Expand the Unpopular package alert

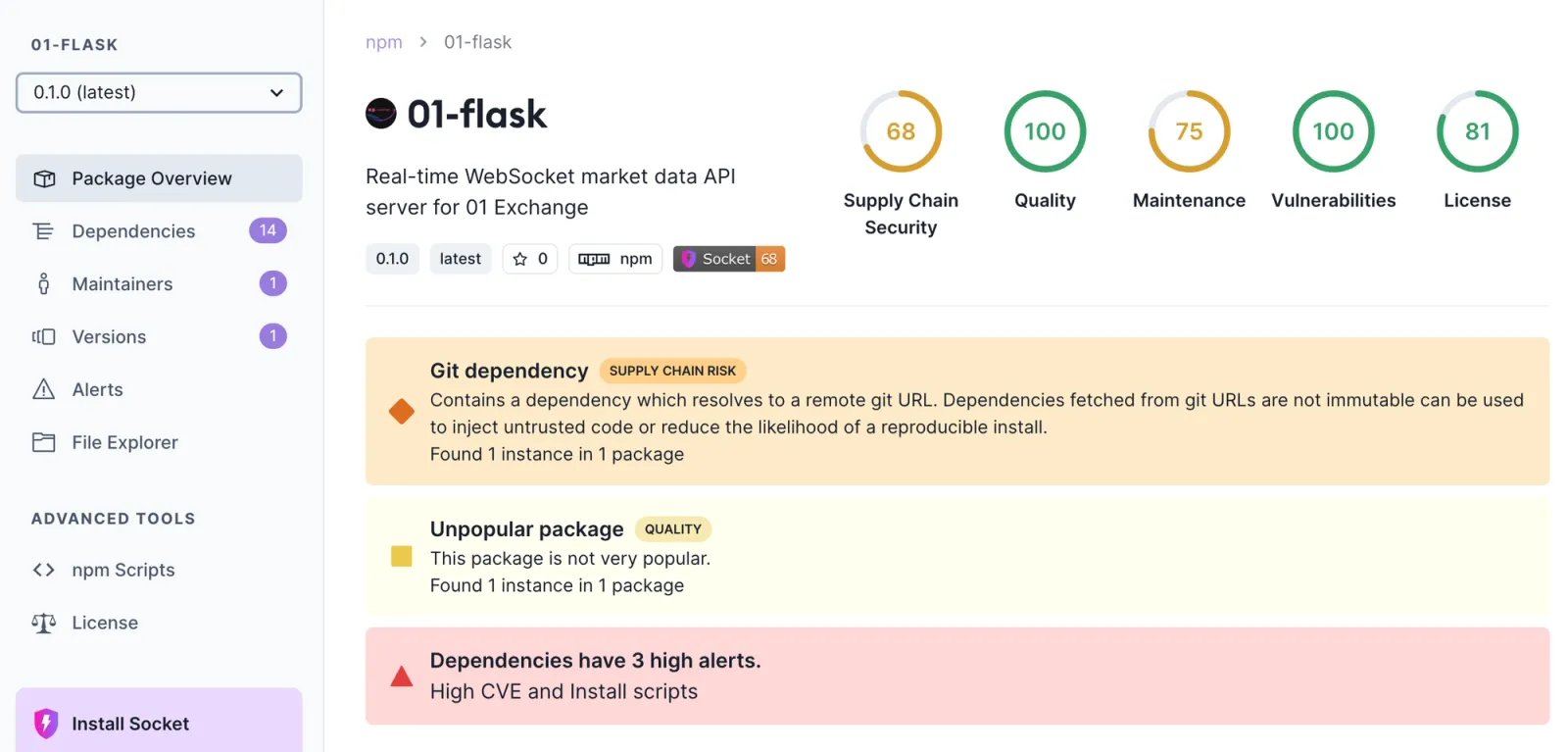pos(956,556)
